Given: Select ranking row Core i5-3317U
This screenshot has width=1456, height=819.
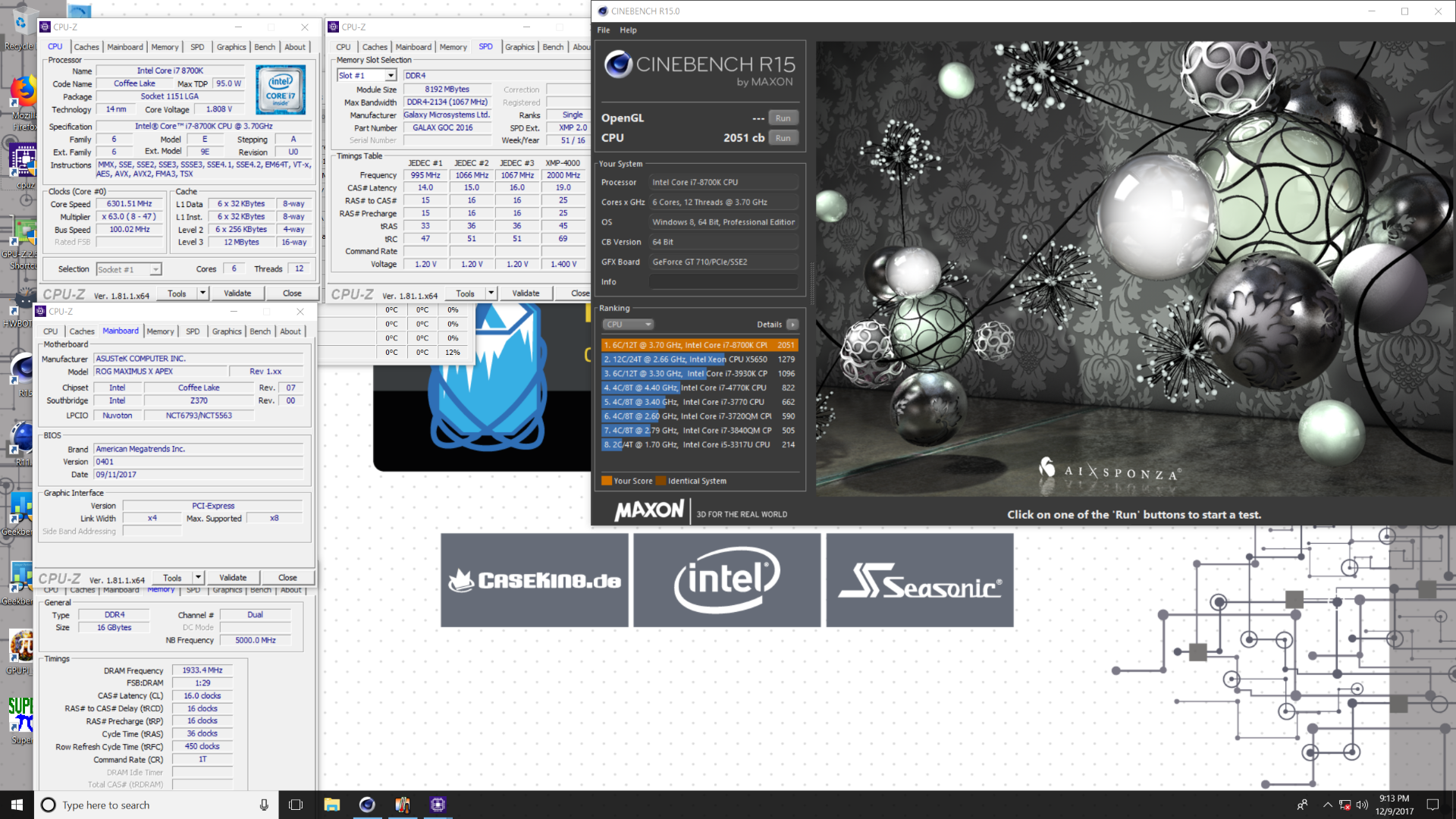Looking at the screenshot, I should 699,445.
